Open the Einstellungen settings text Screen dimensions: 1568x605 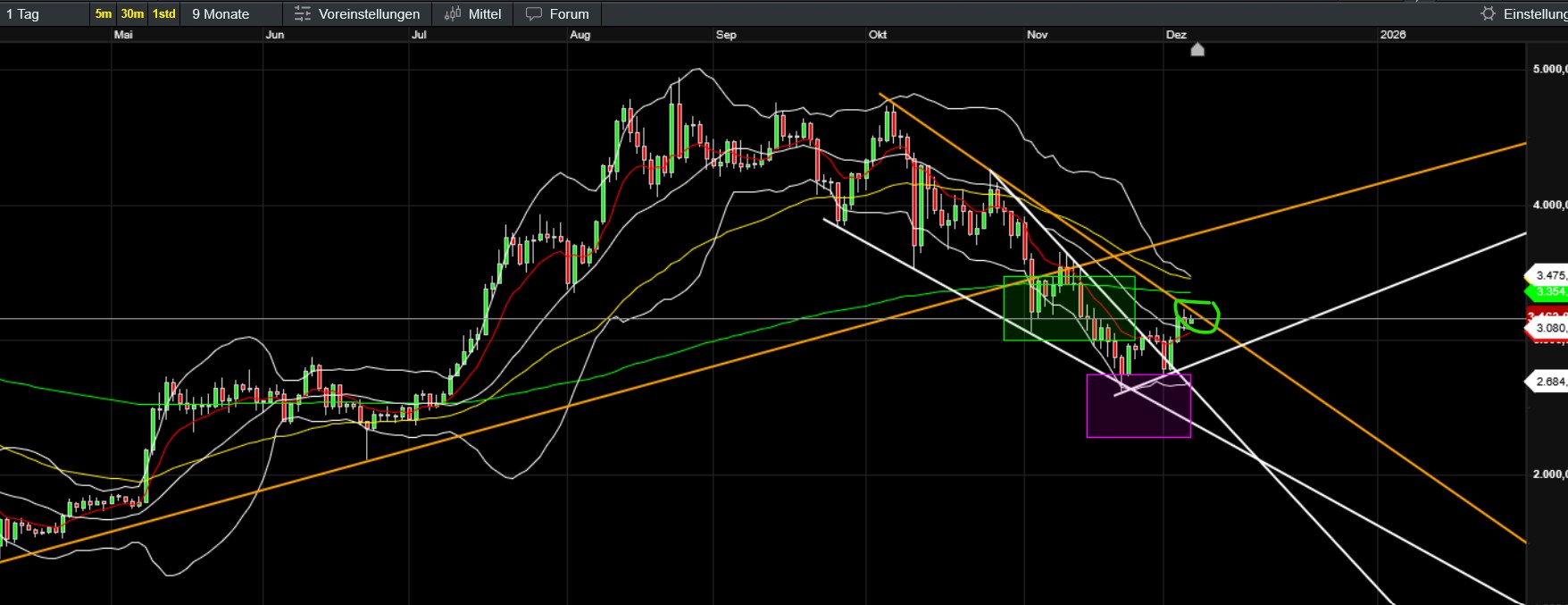[x=1535, y=13]
